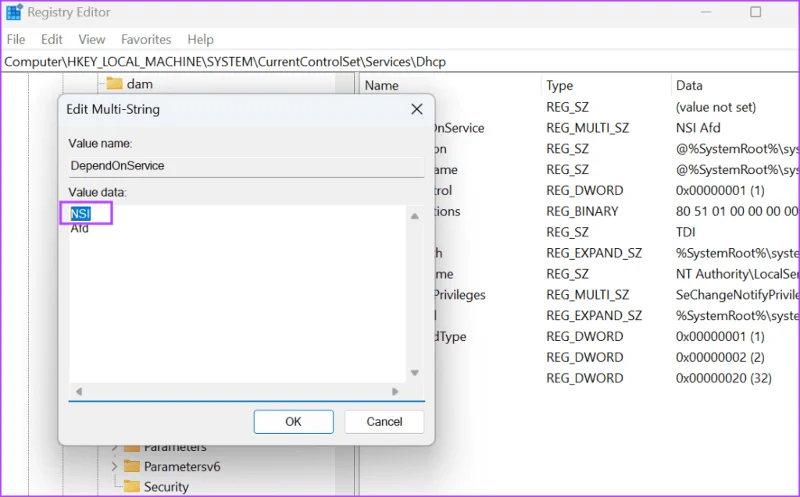800x497 pixels.
Task: Confirm with the OK button
Action: point(293,421)
